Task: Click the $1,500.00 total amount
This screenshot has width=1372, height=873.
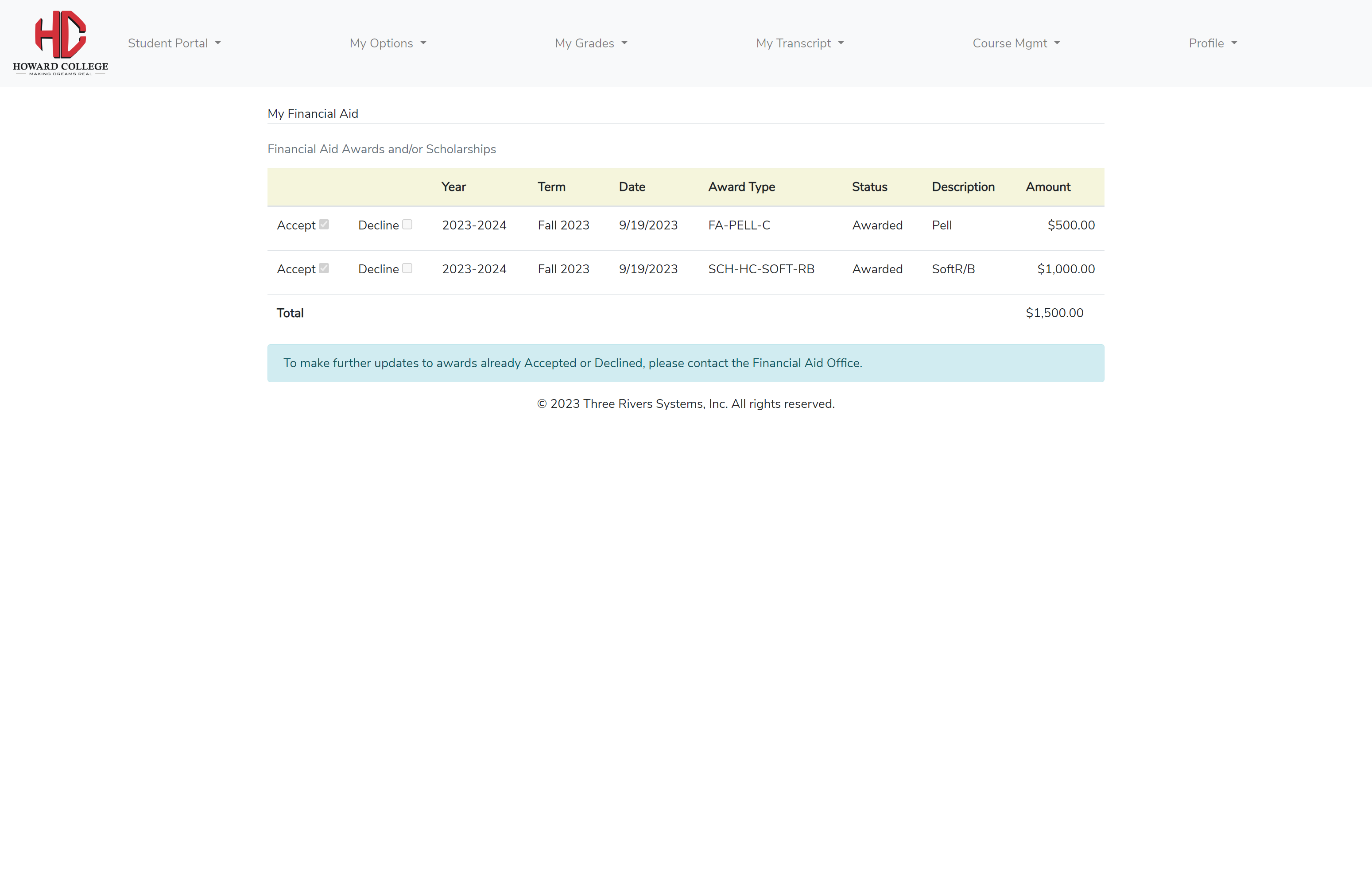Action: pyautogui.click(x=1054, y=313)
